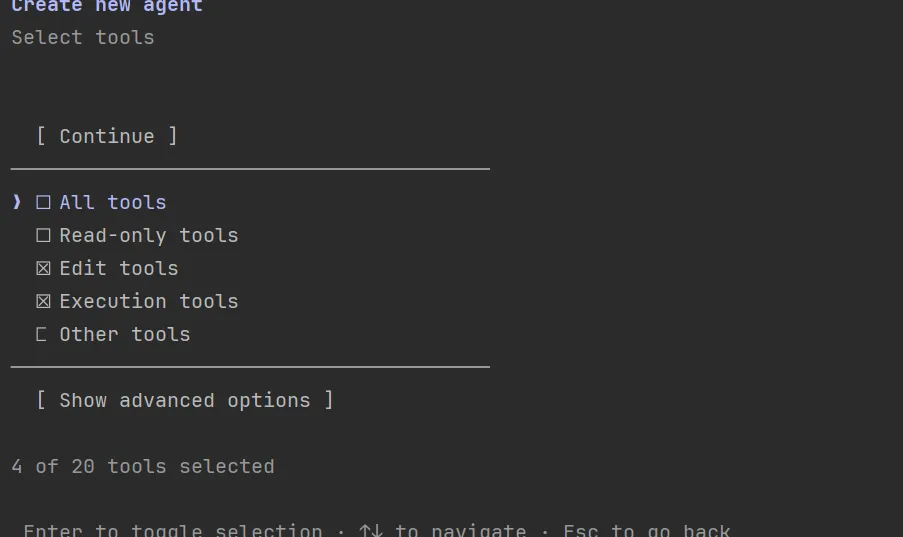This screenshot has width=903, height=537.
Task: Select the Edit tools label text
Action: (119, 269)
